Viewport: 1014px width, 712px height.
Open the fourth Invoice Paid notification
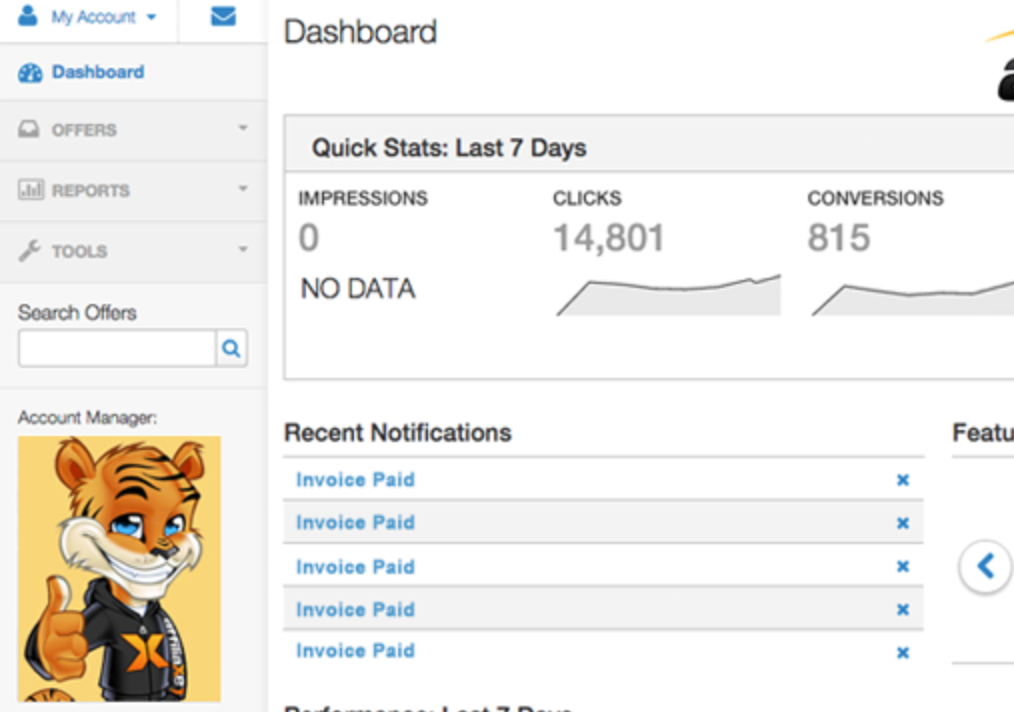point(355,609)
